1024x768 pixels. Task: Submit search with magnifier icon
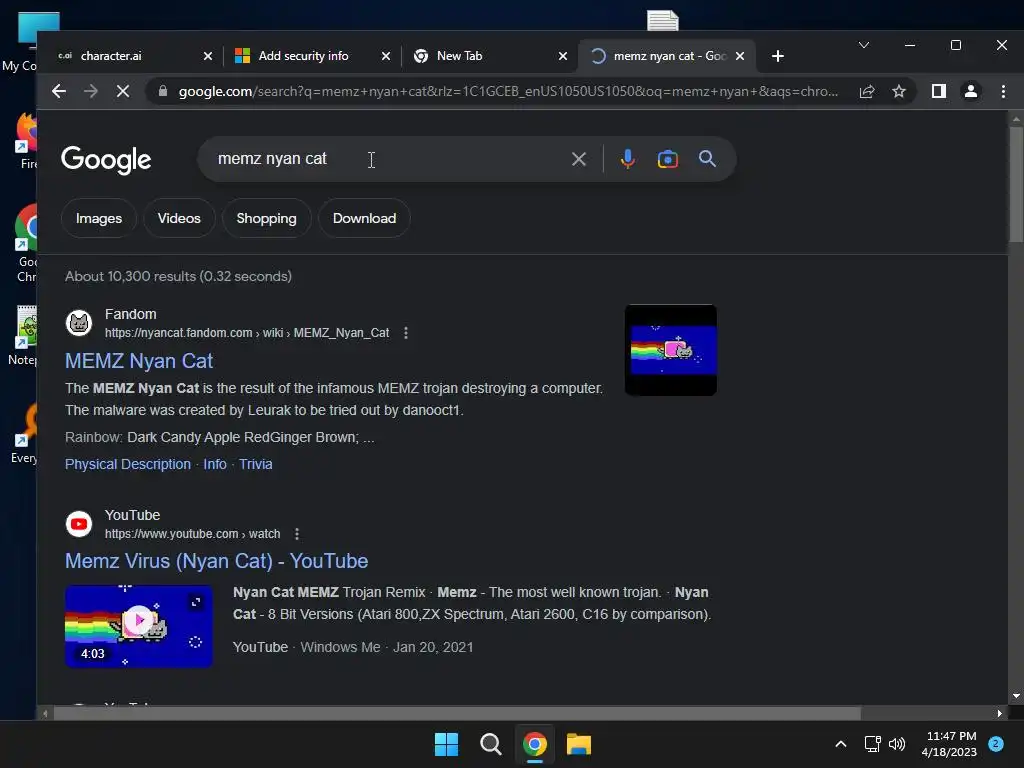coord(707,159)
